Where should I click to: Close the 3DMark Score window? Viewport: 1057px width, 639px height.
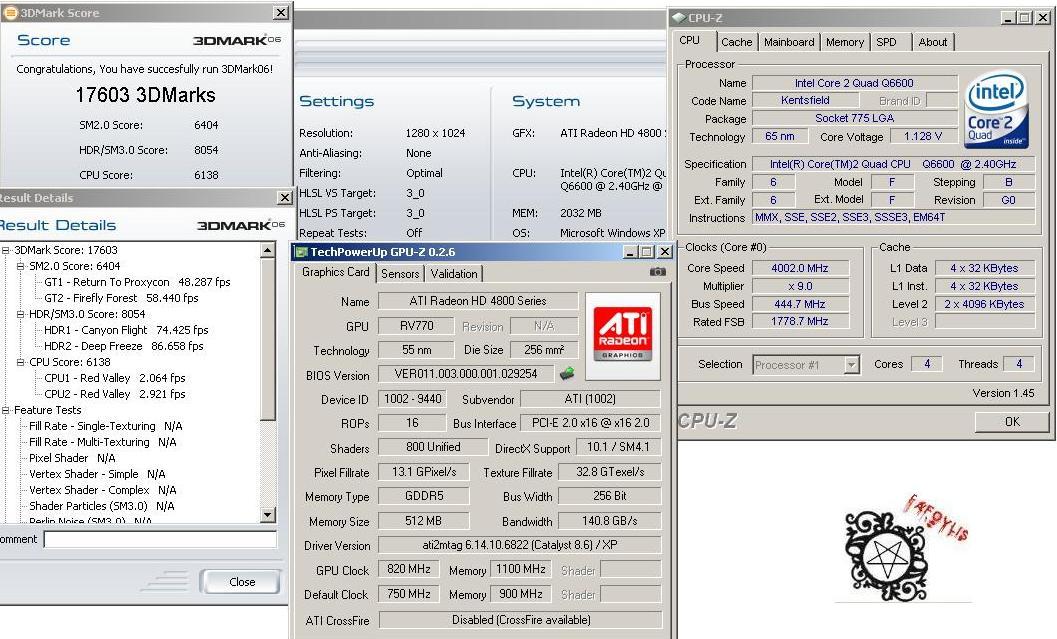point(281,12)
